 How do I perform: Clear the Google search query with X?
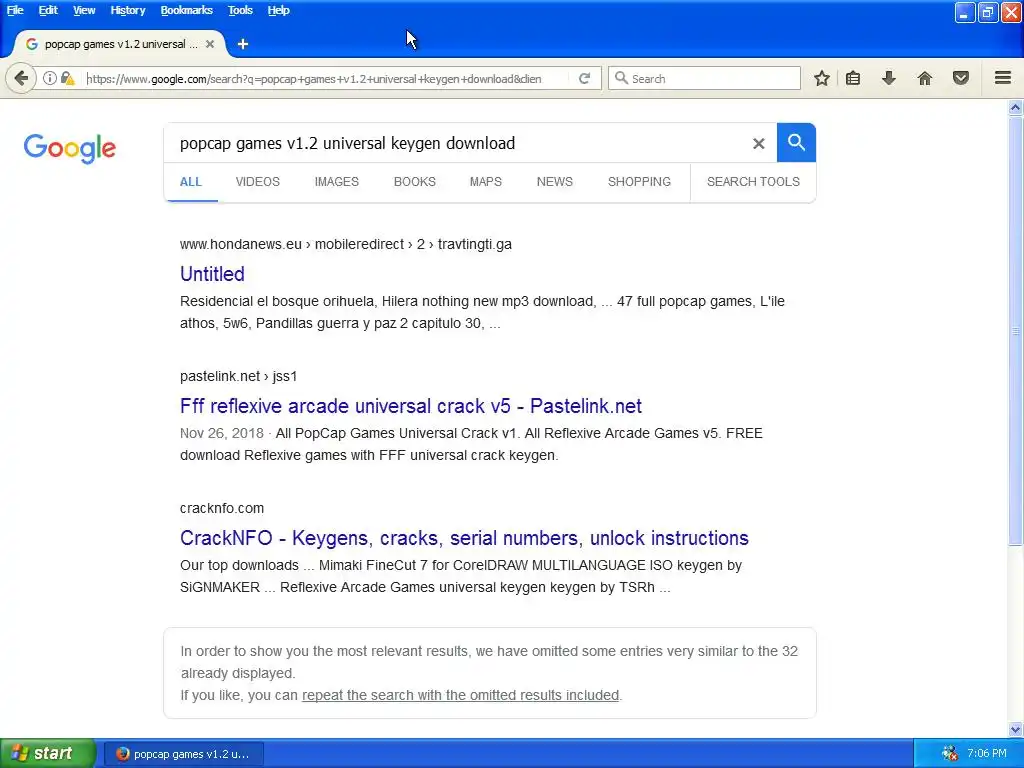pyautogui.click(x=758, y=143)
